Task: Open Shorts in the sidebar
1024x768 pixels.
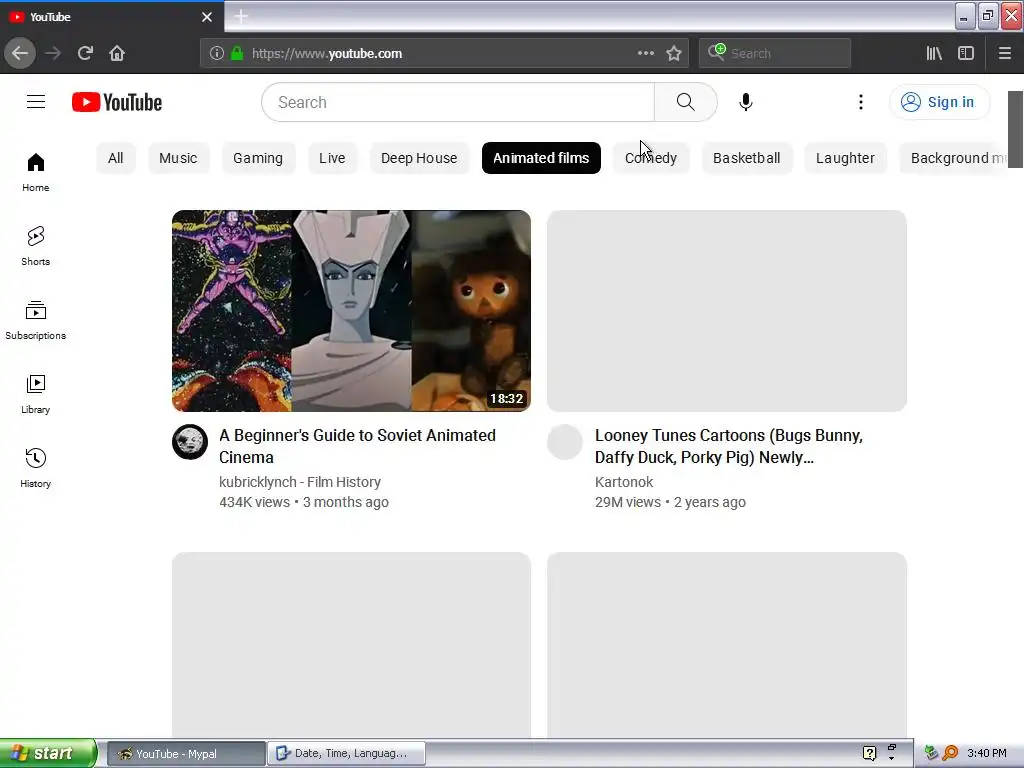Action: [x=36, y=246]
